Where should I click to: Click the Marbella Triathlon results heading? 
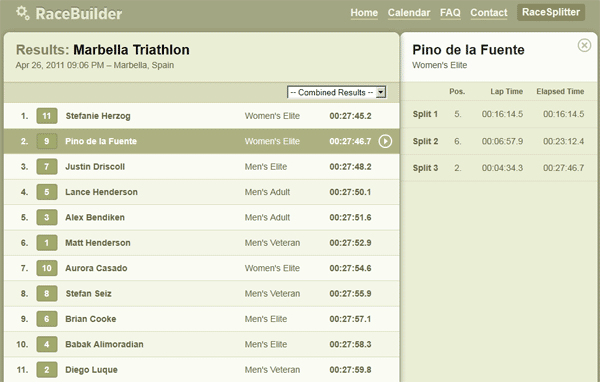click(103, 50)
